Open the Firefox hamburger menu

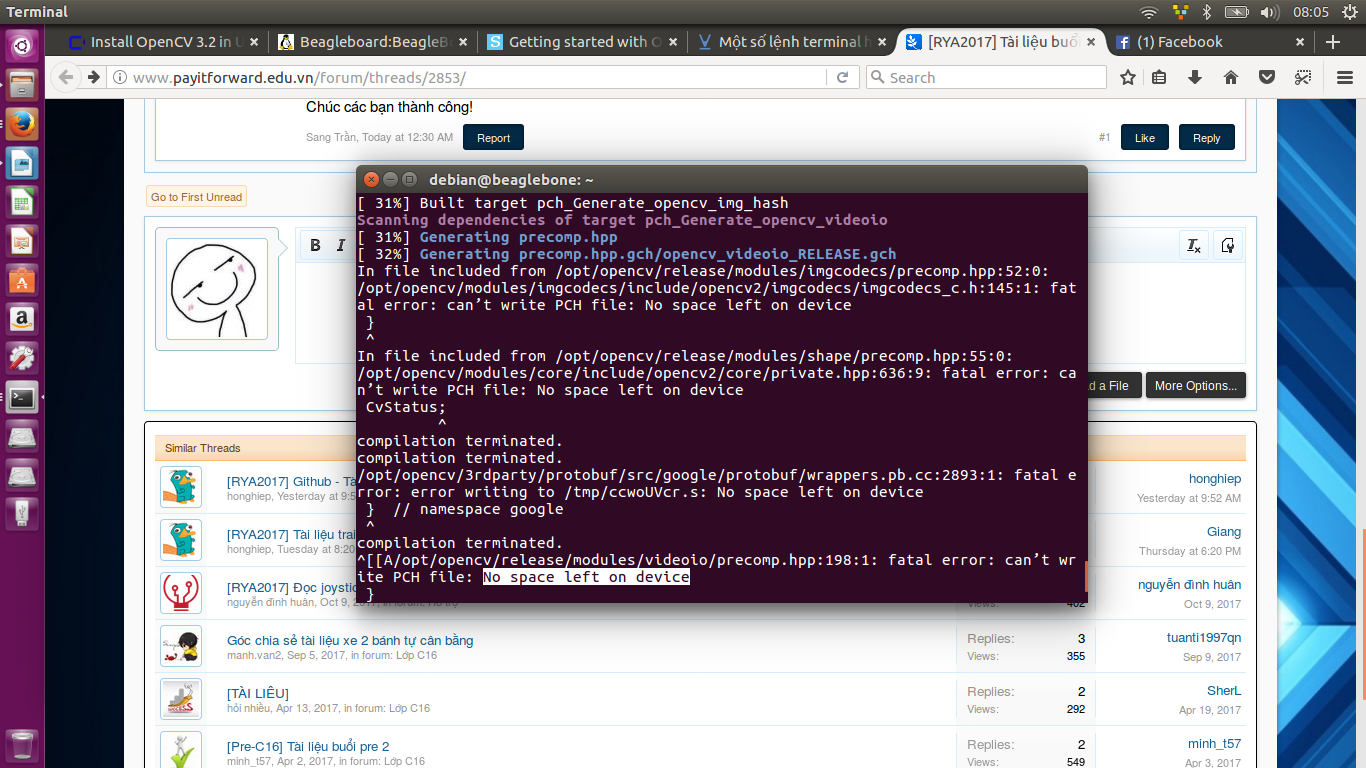coord(1344,78)
